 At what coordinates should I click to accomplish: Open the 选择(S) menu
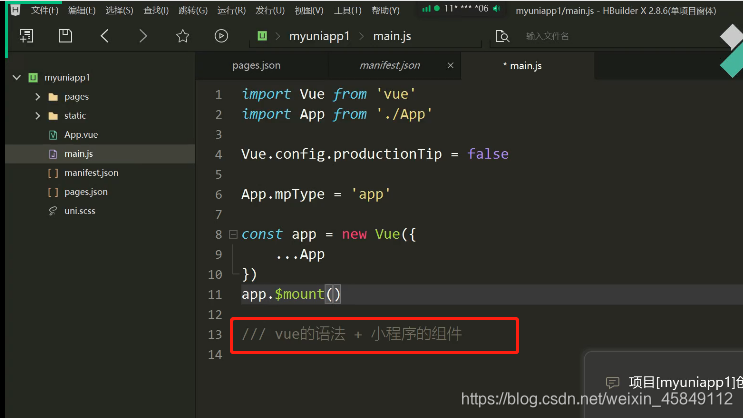pos(119,10)
